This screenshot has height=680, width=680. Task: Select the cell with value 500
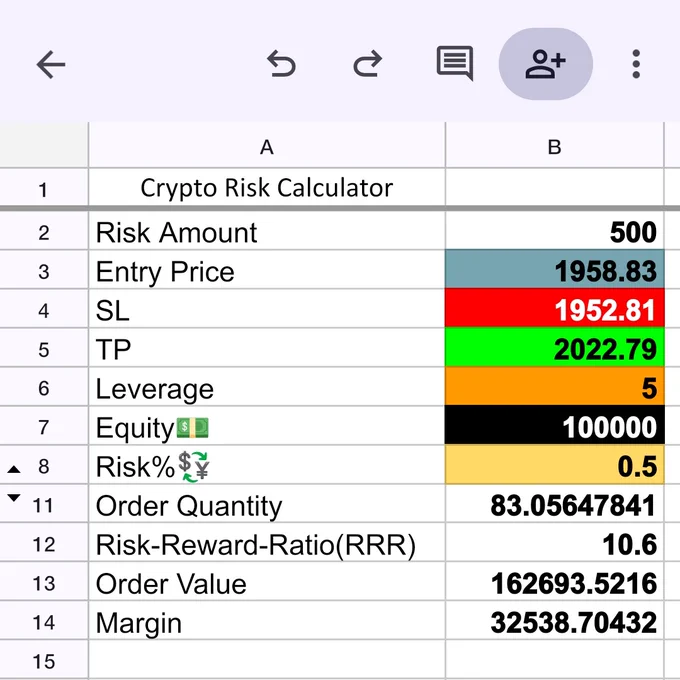point(555,231)
